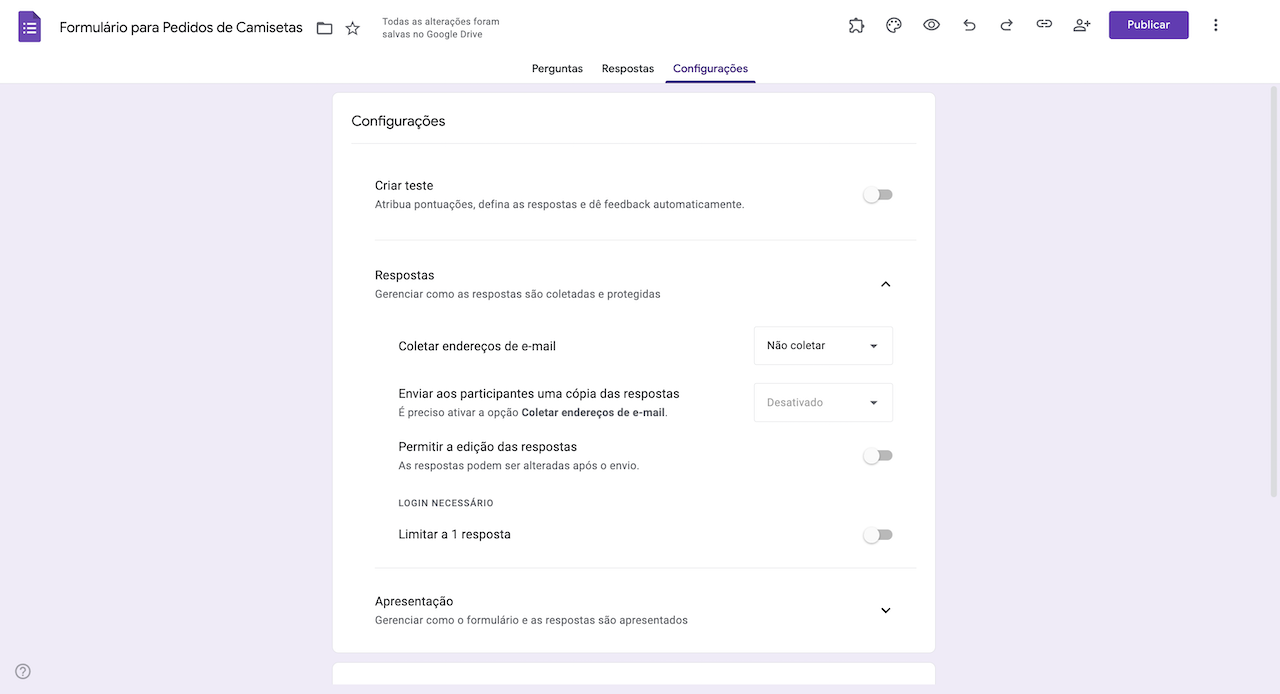
Task: Star the form title
Action: tap(352, 28)
